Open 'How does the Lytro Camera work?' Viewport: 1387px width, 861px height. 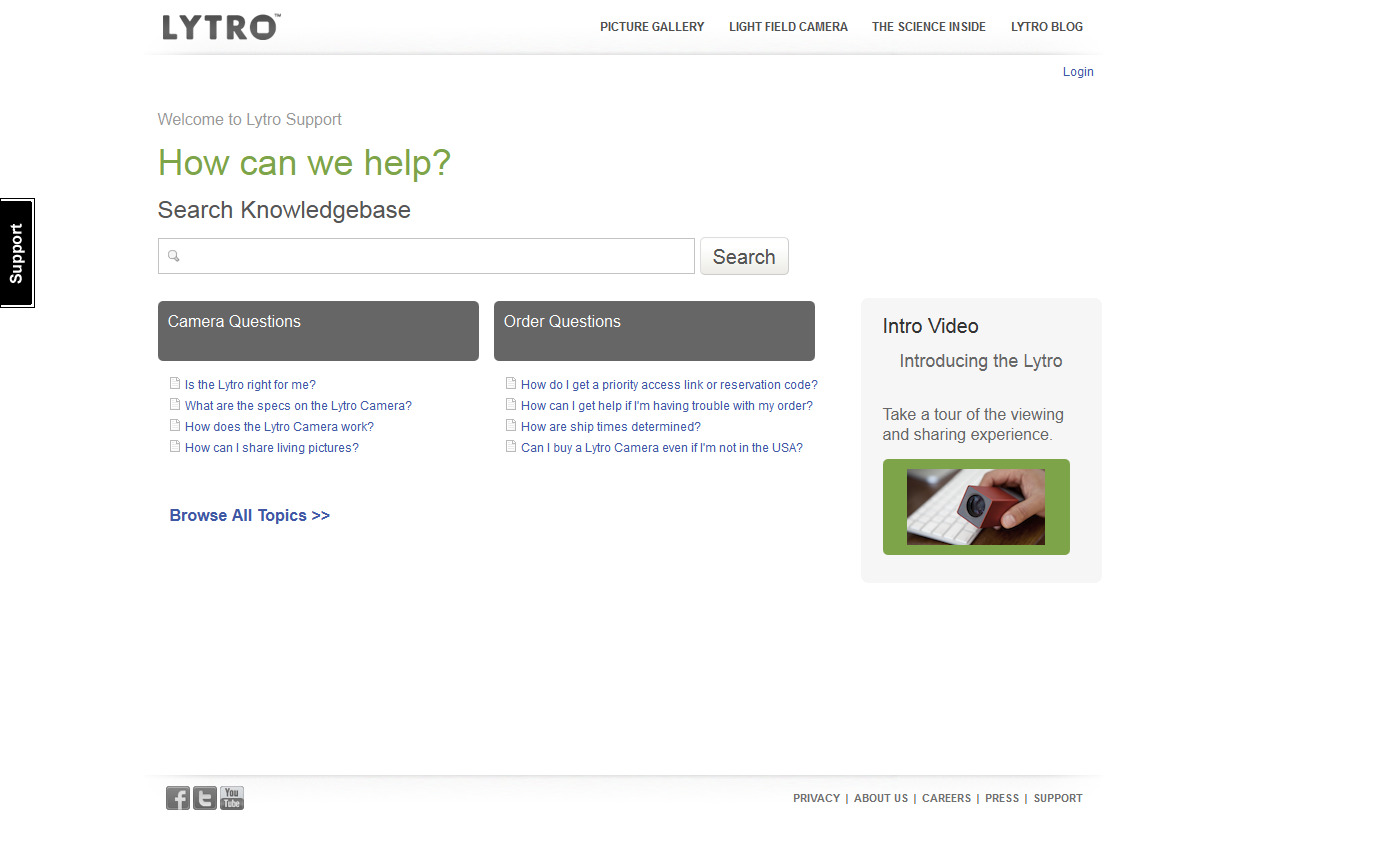click(x=279, y=427)
